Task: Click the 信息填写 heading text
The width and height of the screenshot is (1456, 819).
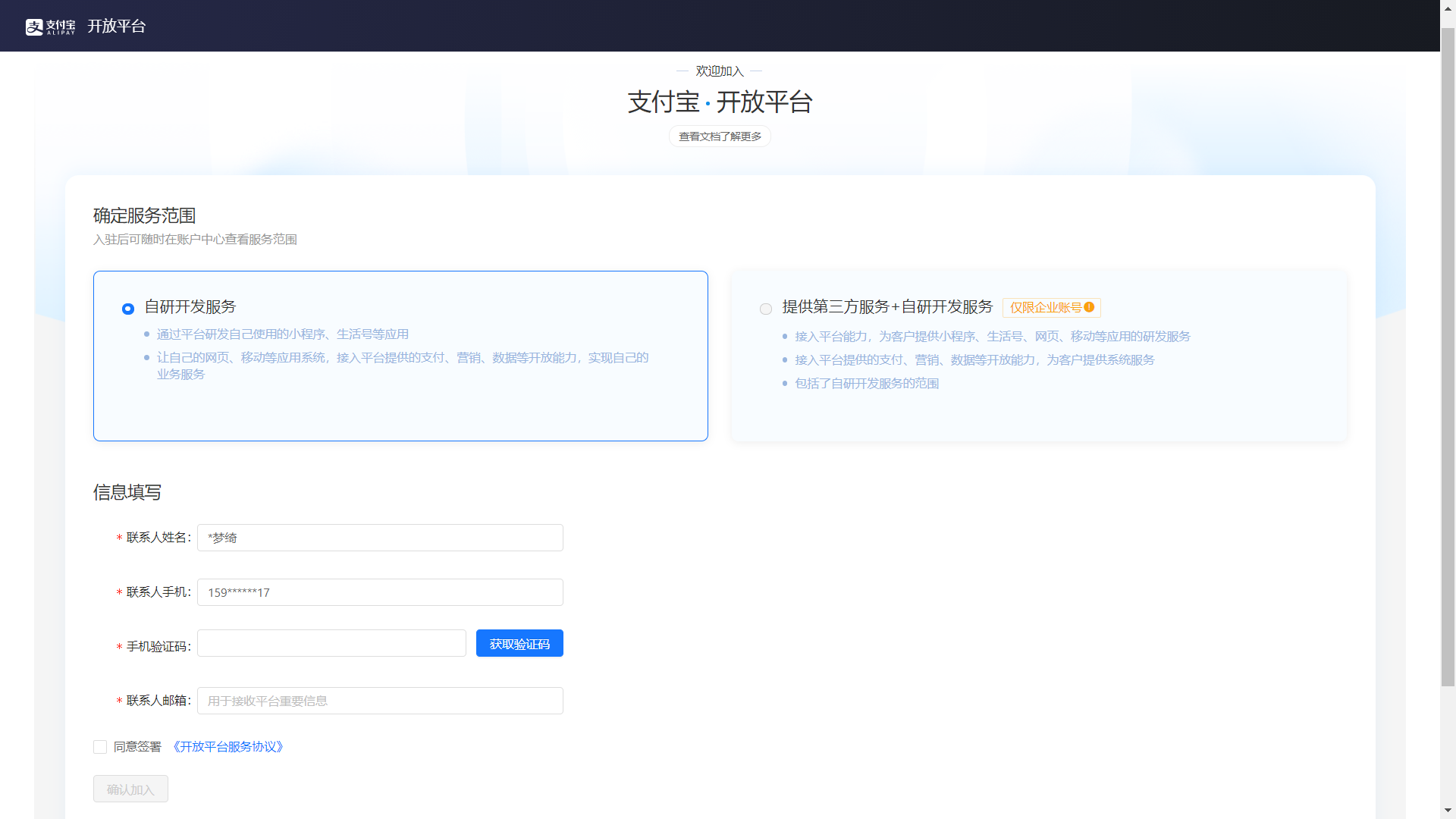Action: point(127,492)
